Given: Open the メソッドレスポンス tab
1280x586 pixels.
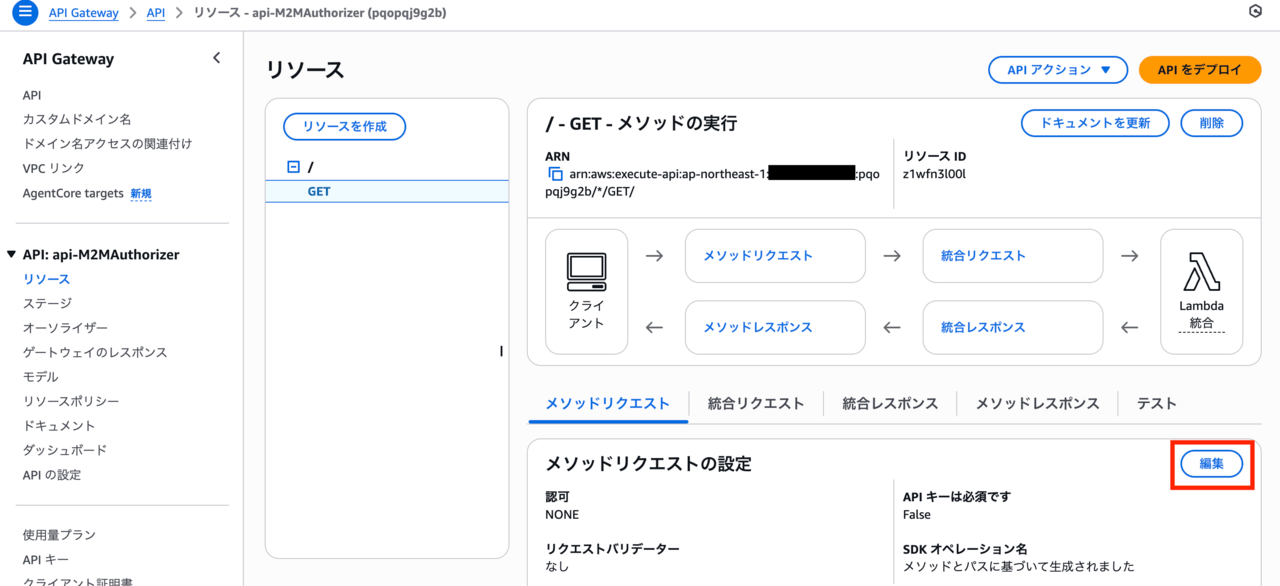Looking at the screenshot, I should [1037, 403].
